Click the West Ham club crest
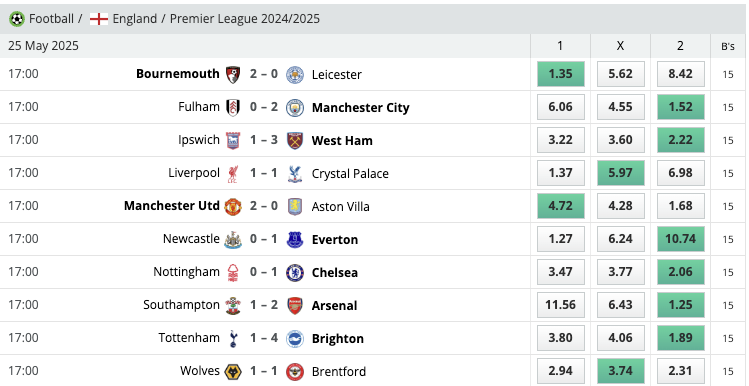749x386 pixels. pyautogui.click(x=295, y=141)
